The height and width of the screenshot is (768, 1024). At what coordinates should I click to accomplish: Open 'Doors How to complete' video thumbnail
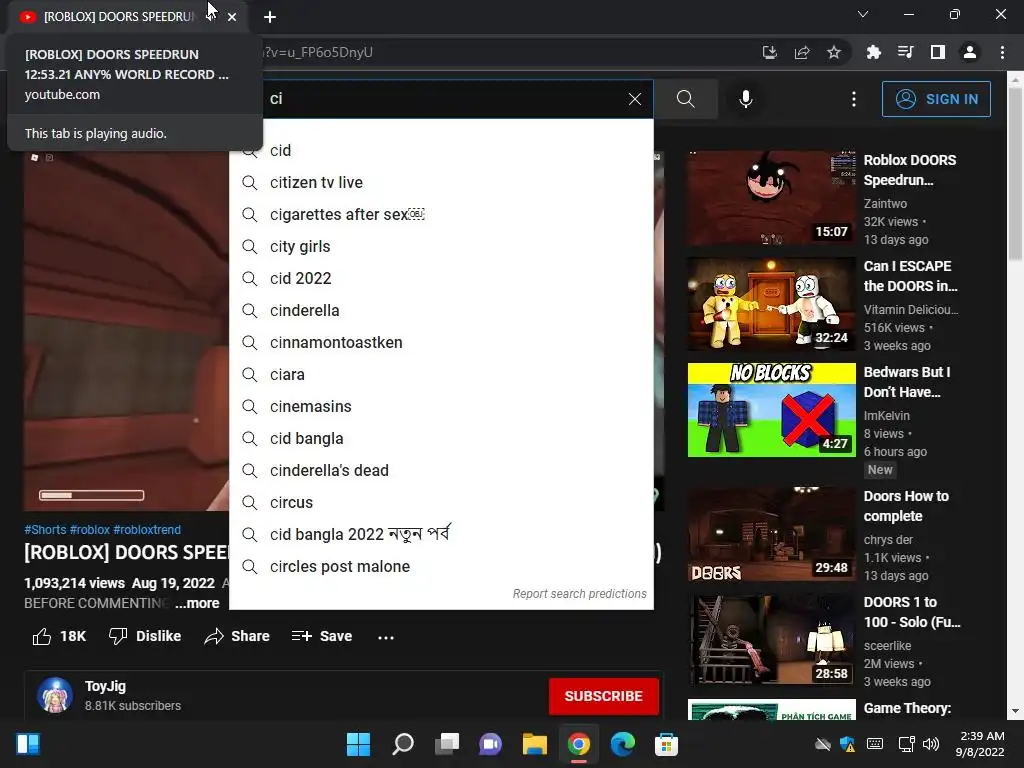771,534
